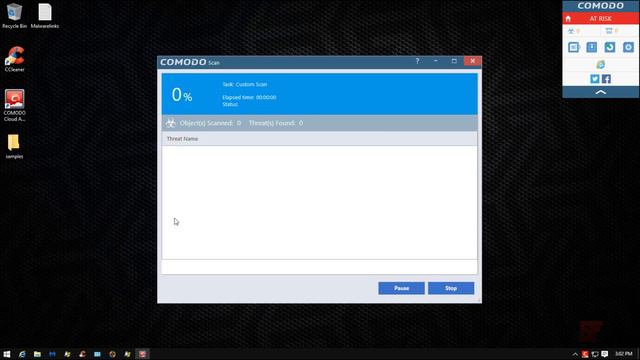
Task: Click the green circular-arrow task icon in the Comodo widget
Action: 610,47
